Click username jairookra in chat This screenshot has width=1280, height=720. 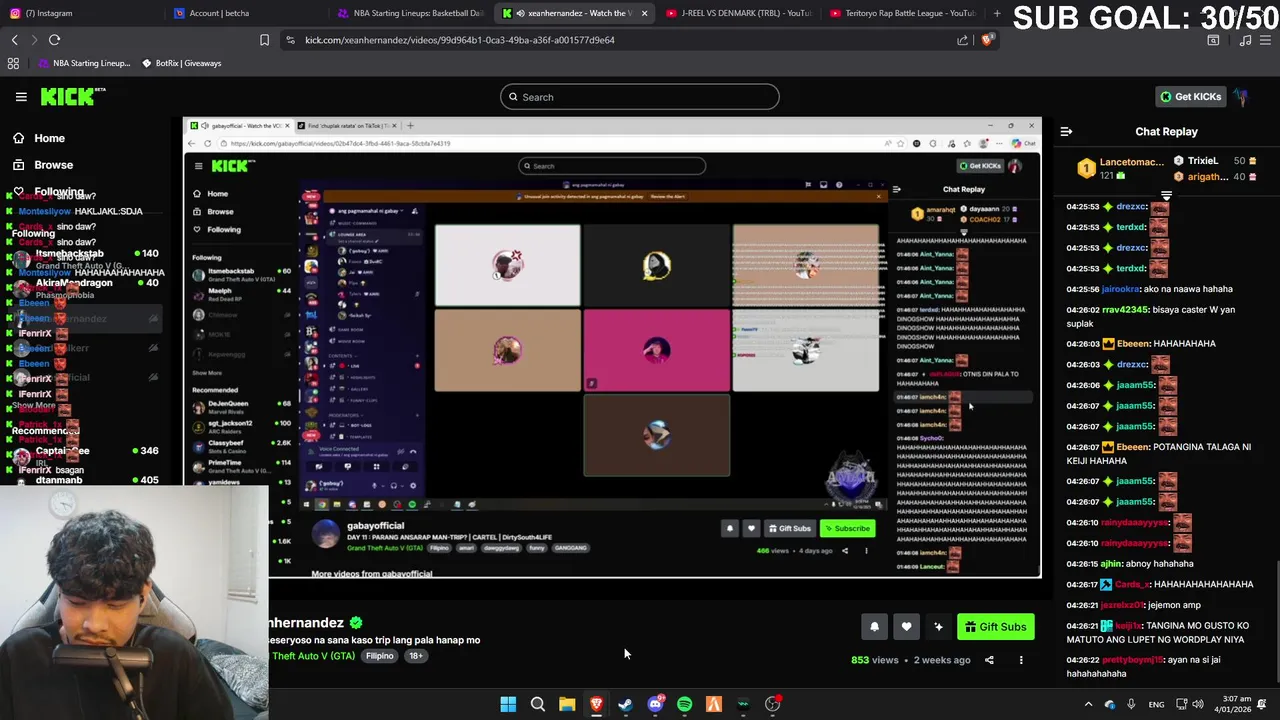(1120, 289)
